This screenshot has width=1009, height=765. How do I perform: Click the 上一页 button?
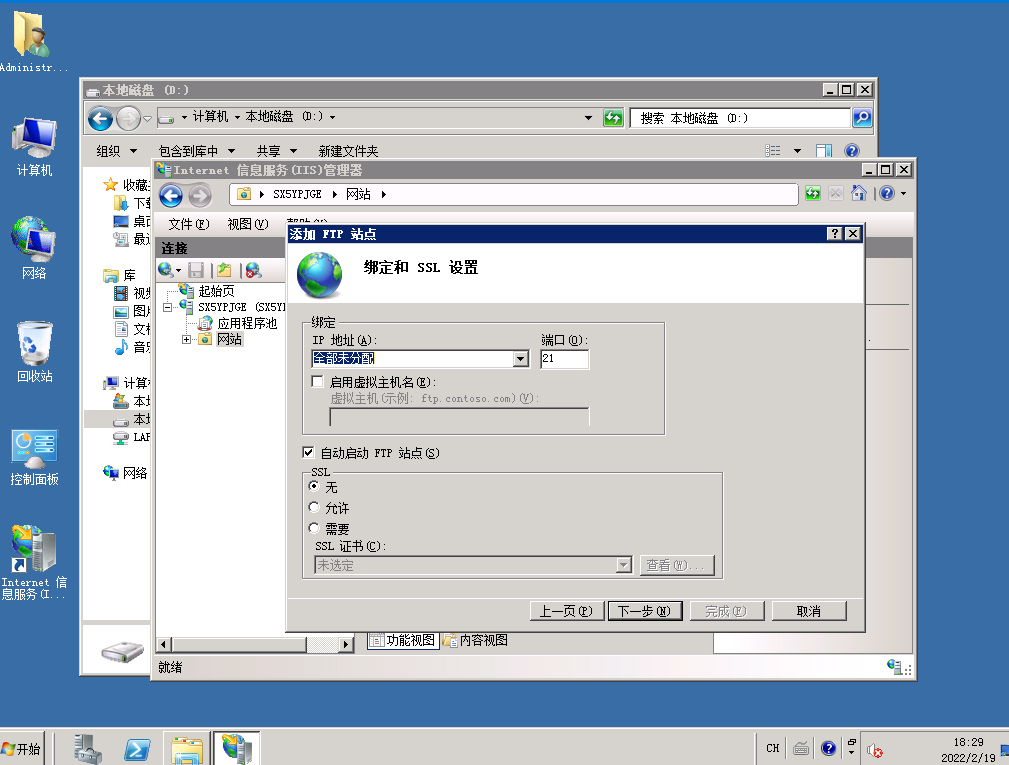(x=566, y=611)
